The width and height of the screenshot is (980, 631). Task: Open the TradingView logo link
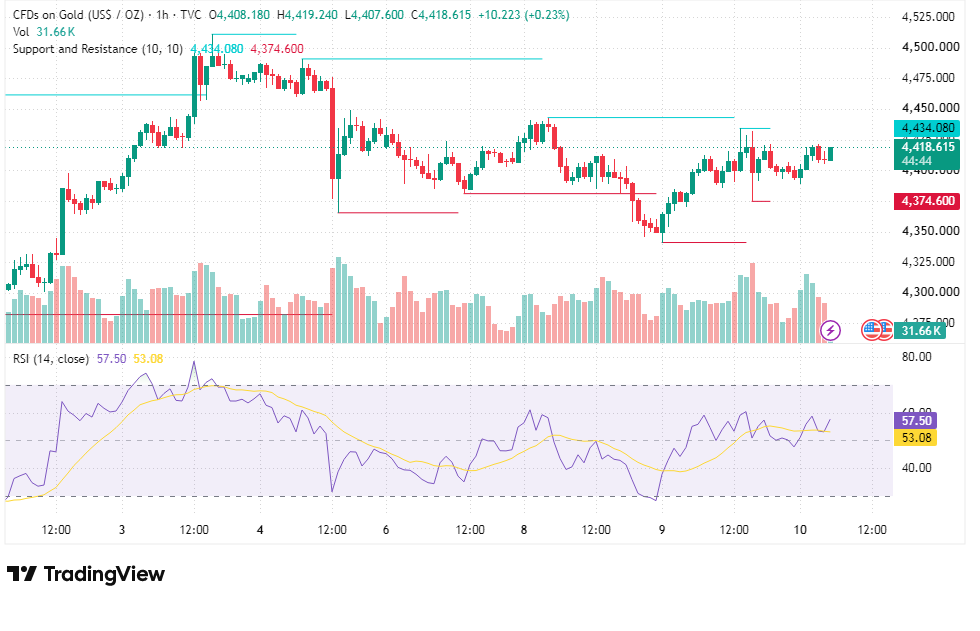86,574
